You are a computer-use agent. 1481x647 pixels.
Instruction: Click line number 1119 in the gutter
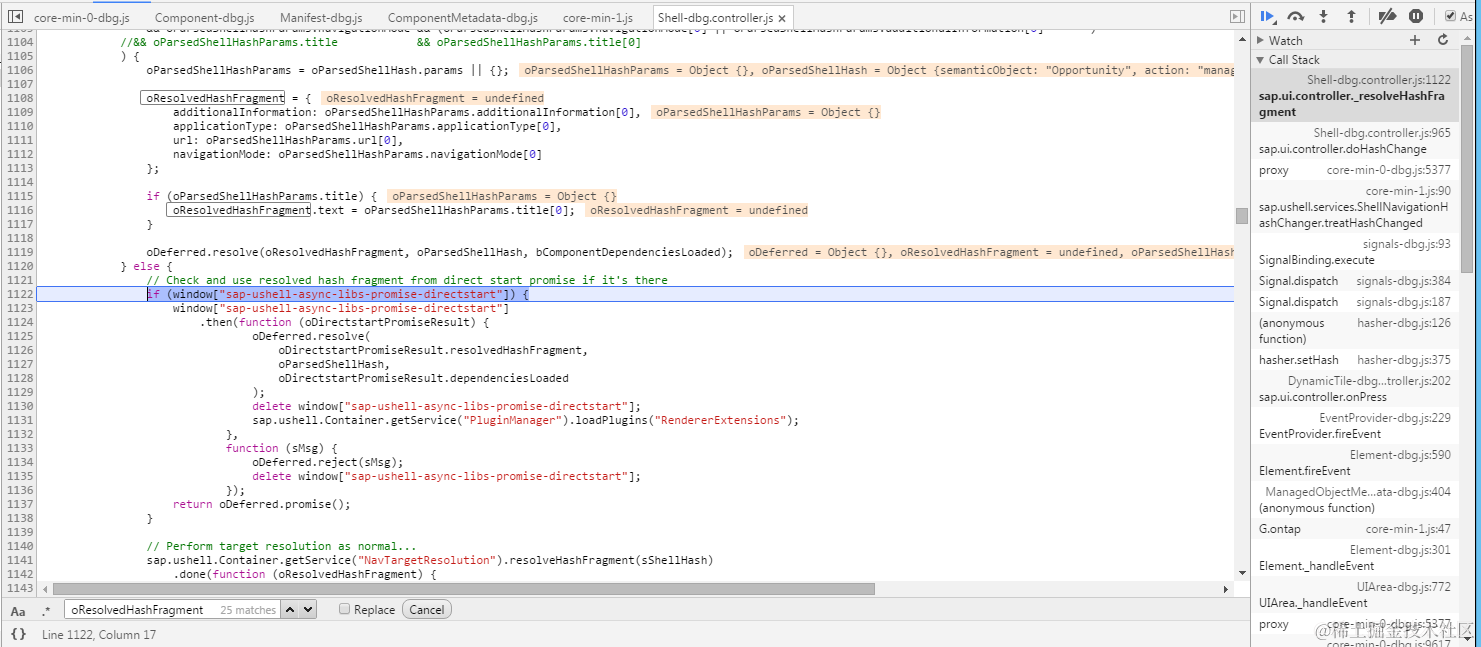tap(20, 252)
